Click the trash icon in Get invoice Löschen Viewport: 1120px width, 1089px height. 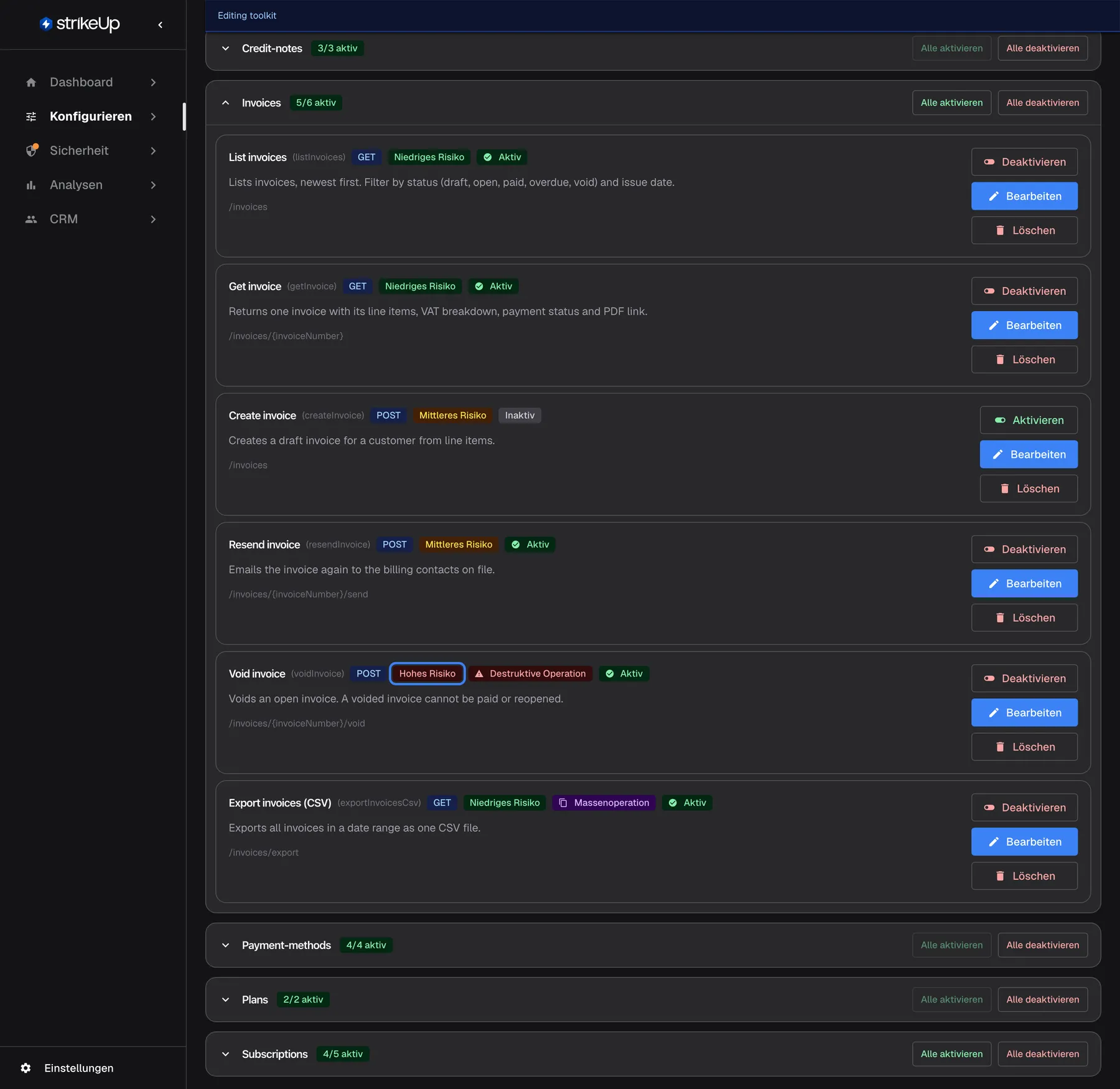[x=1000, y=360]
